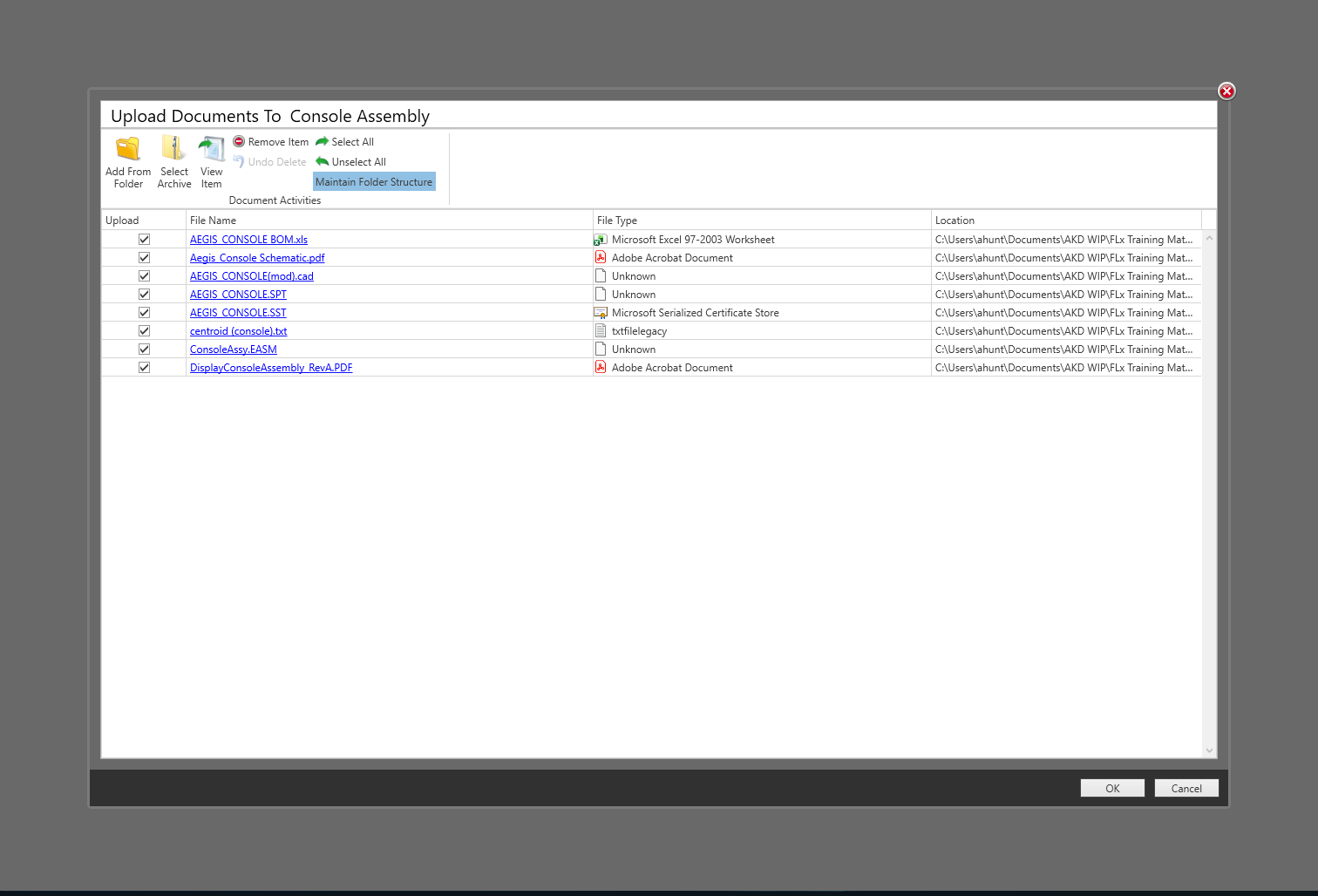Click the Remove Item icon
Viewport: 1318px width, 896px height.
239,141
